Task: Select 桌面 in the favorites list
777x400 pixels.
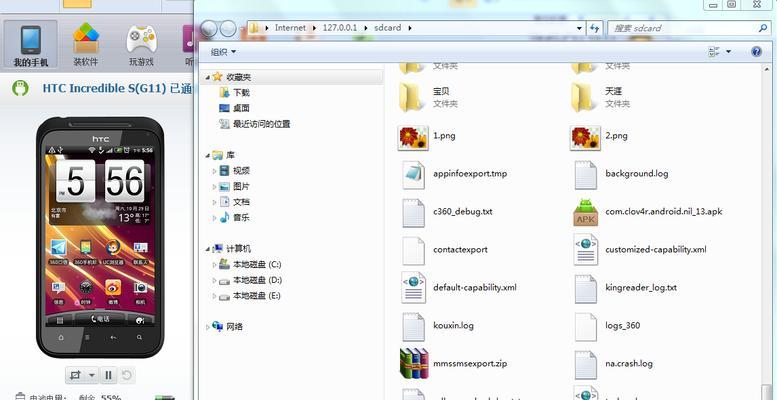Action: pyautogui.click(x=241, y=108)
